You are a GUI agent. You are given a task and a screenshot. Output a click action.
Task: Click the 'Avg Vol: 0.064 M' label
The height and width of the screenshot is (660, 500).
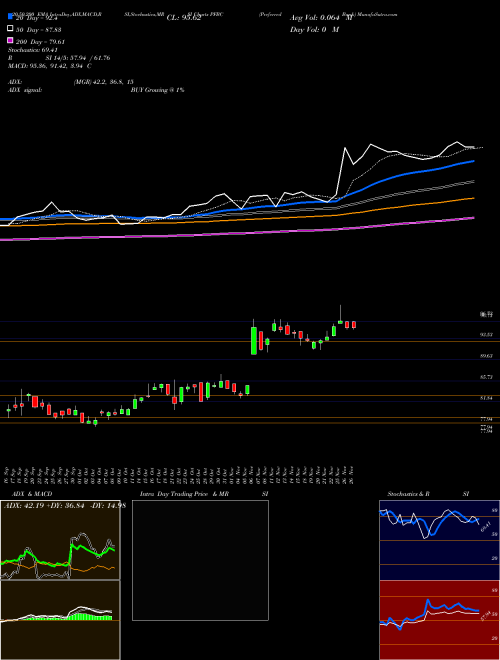click(x=320, y=18)
